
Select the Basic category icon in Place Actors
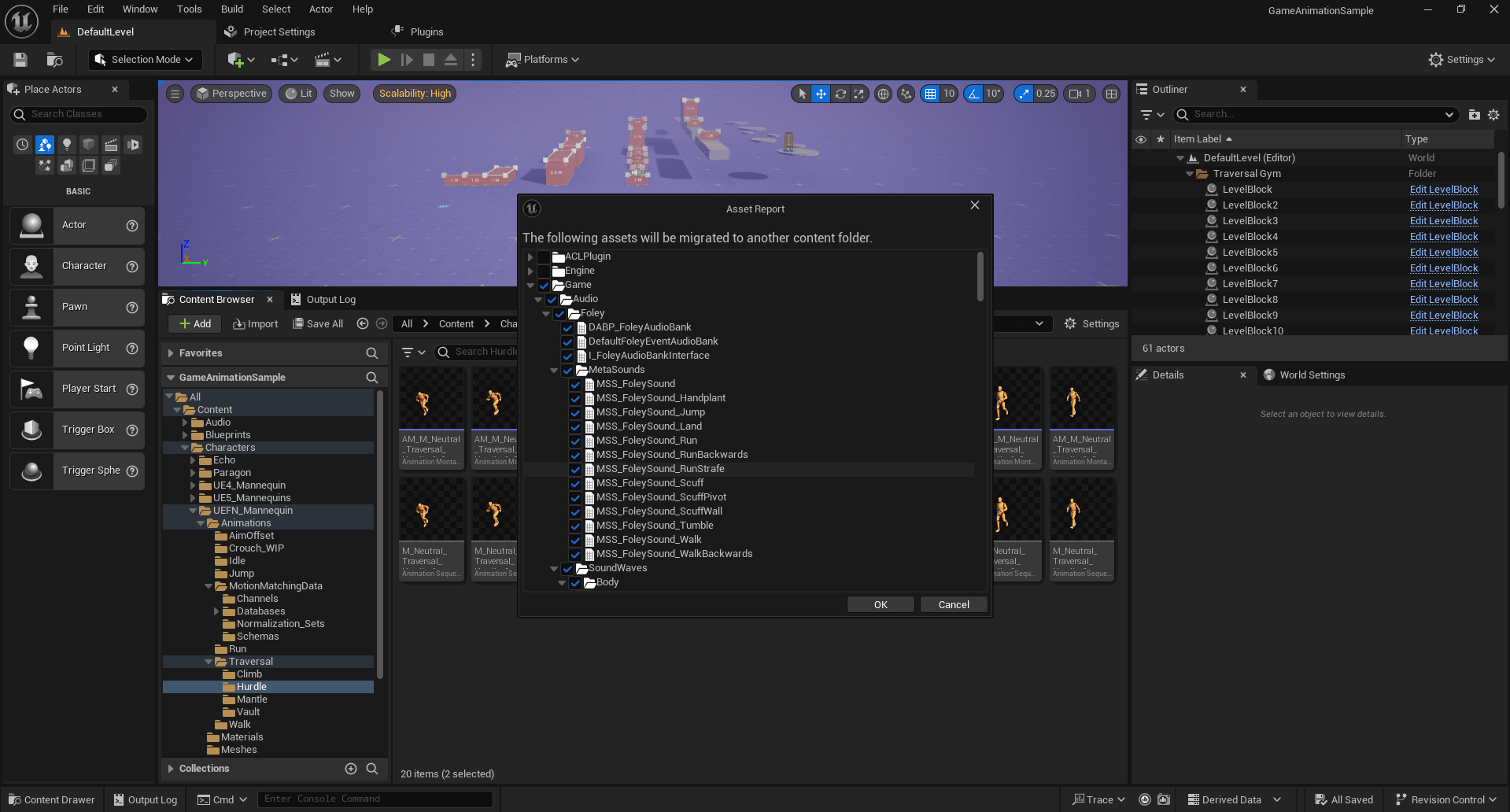45,145
